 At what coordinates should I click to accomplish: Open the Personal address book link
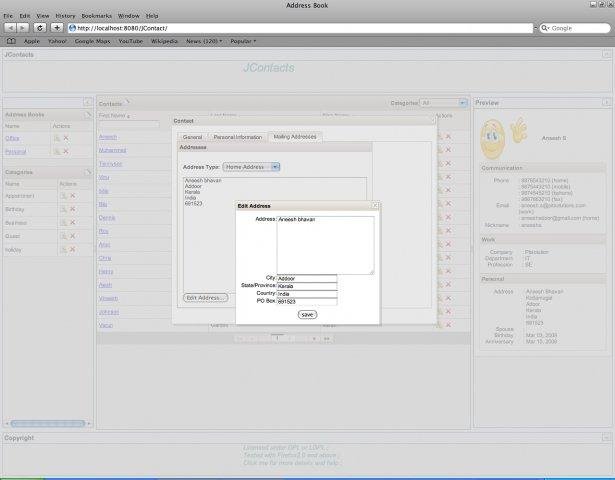tap(16, 151)
